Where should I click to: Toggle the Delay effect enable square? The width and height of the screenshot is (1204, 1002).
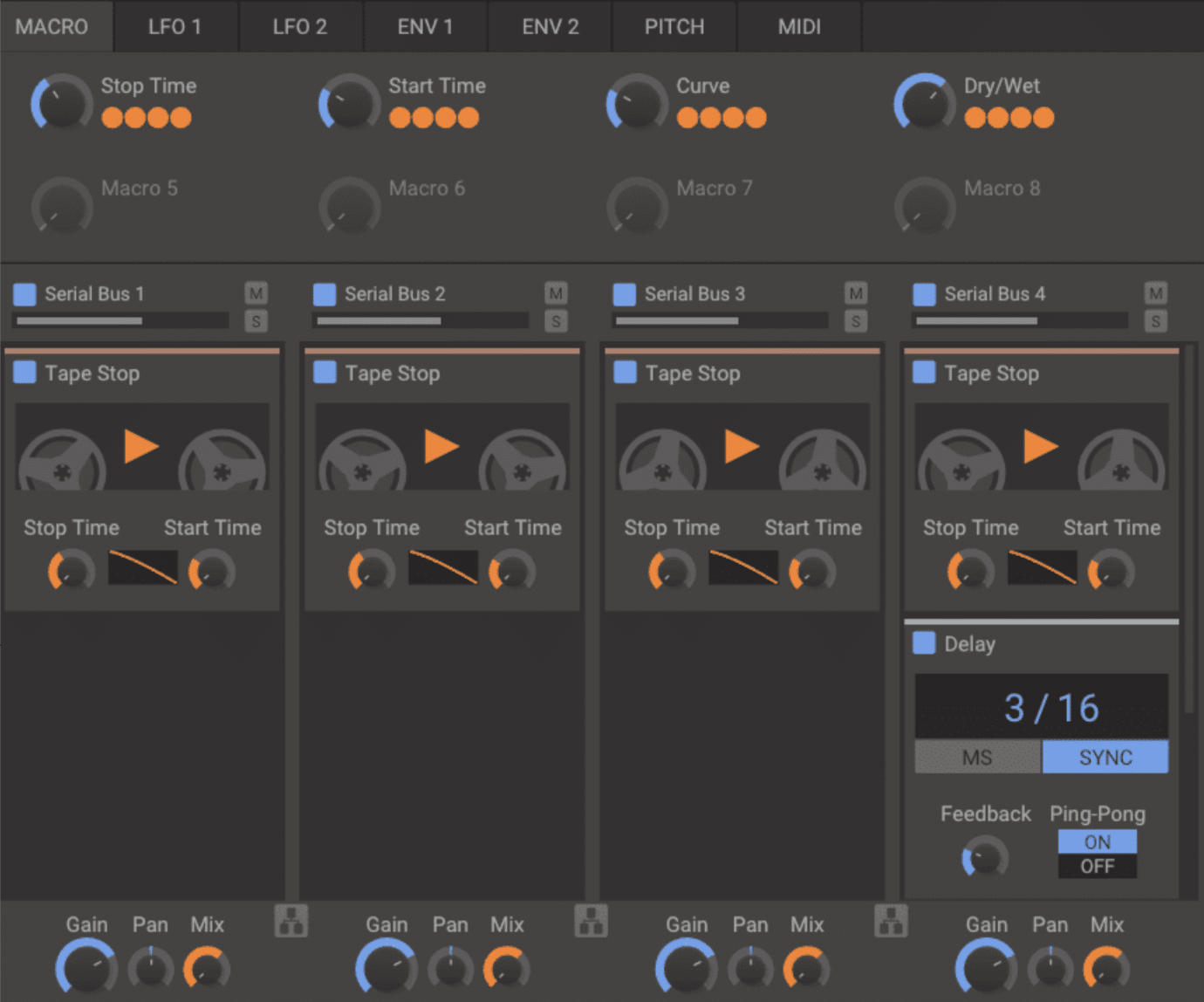pos(924,643)
